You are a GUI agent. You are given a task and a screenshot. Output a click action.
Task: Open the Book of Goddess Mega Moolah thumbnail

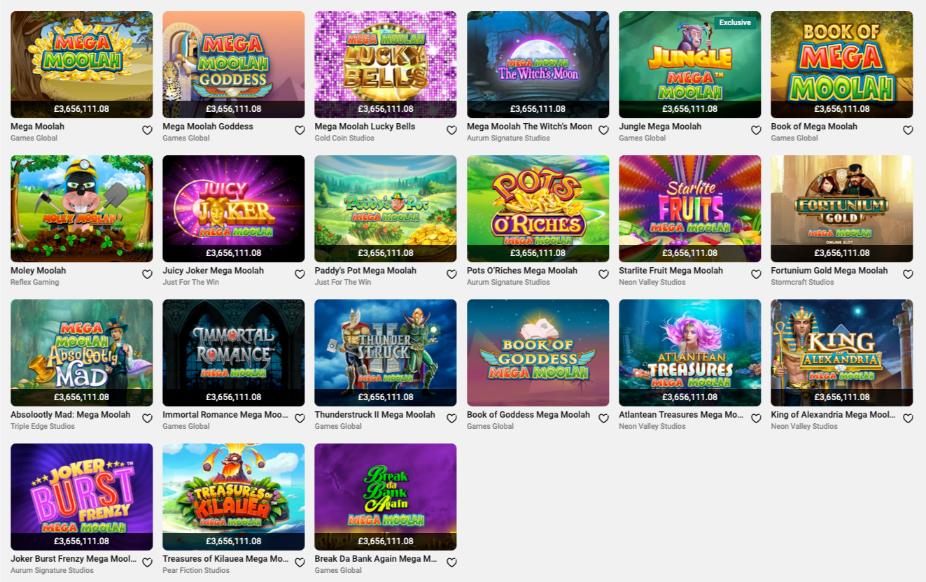click(x=537, y=352)
